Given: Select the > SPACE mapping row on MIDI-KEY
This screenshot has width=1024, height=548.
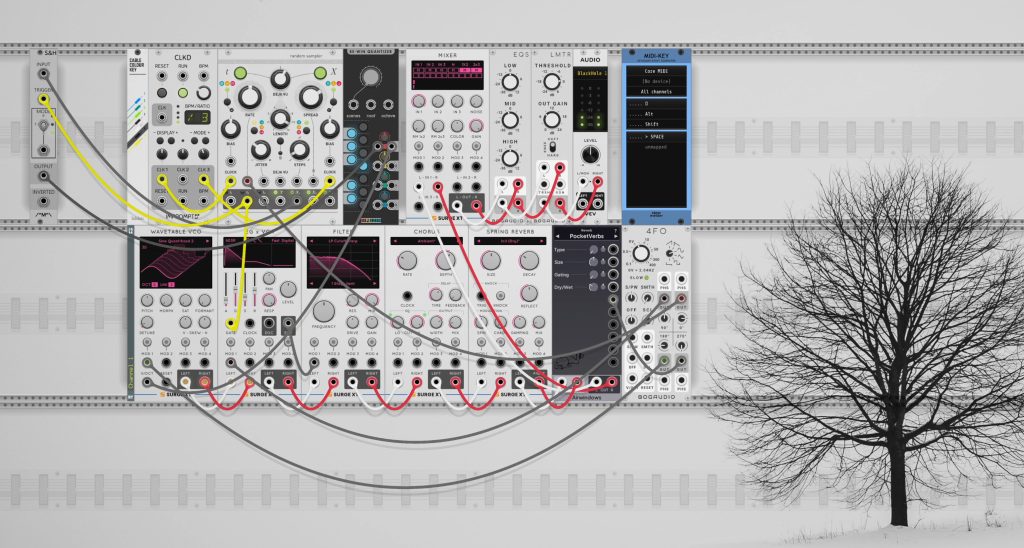Looking at the screenshot, I should pos(656,137).
